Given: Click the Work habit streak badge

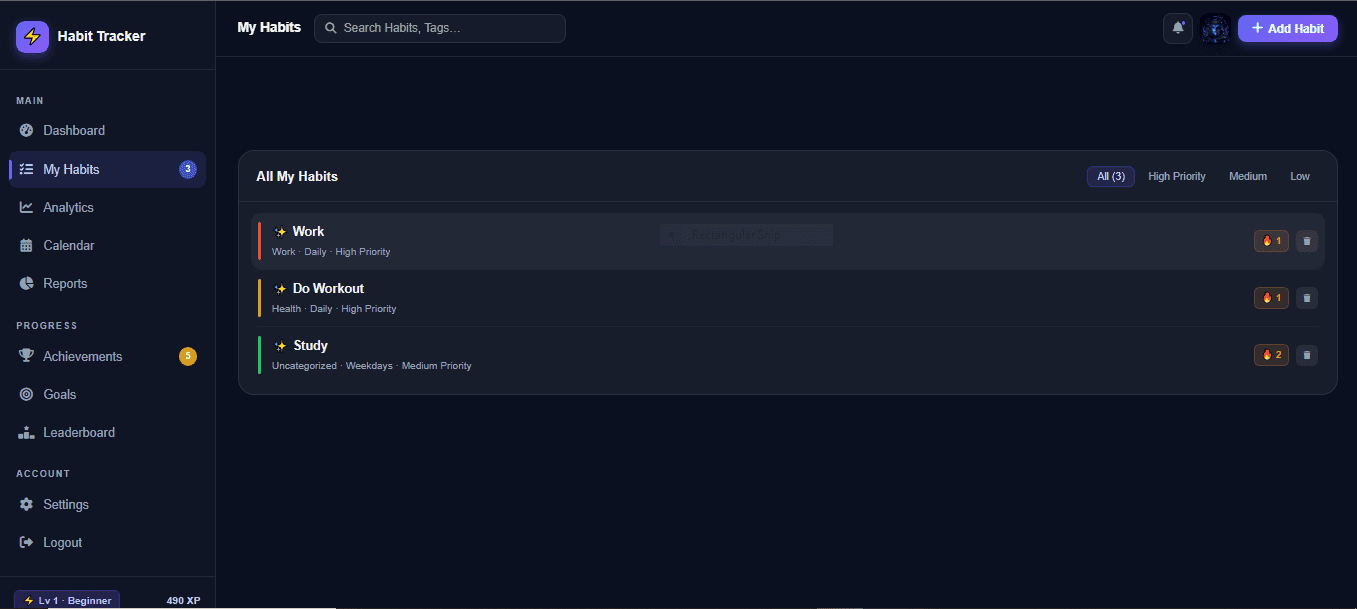Looking at the screenshot, I should click(1271, 241).
